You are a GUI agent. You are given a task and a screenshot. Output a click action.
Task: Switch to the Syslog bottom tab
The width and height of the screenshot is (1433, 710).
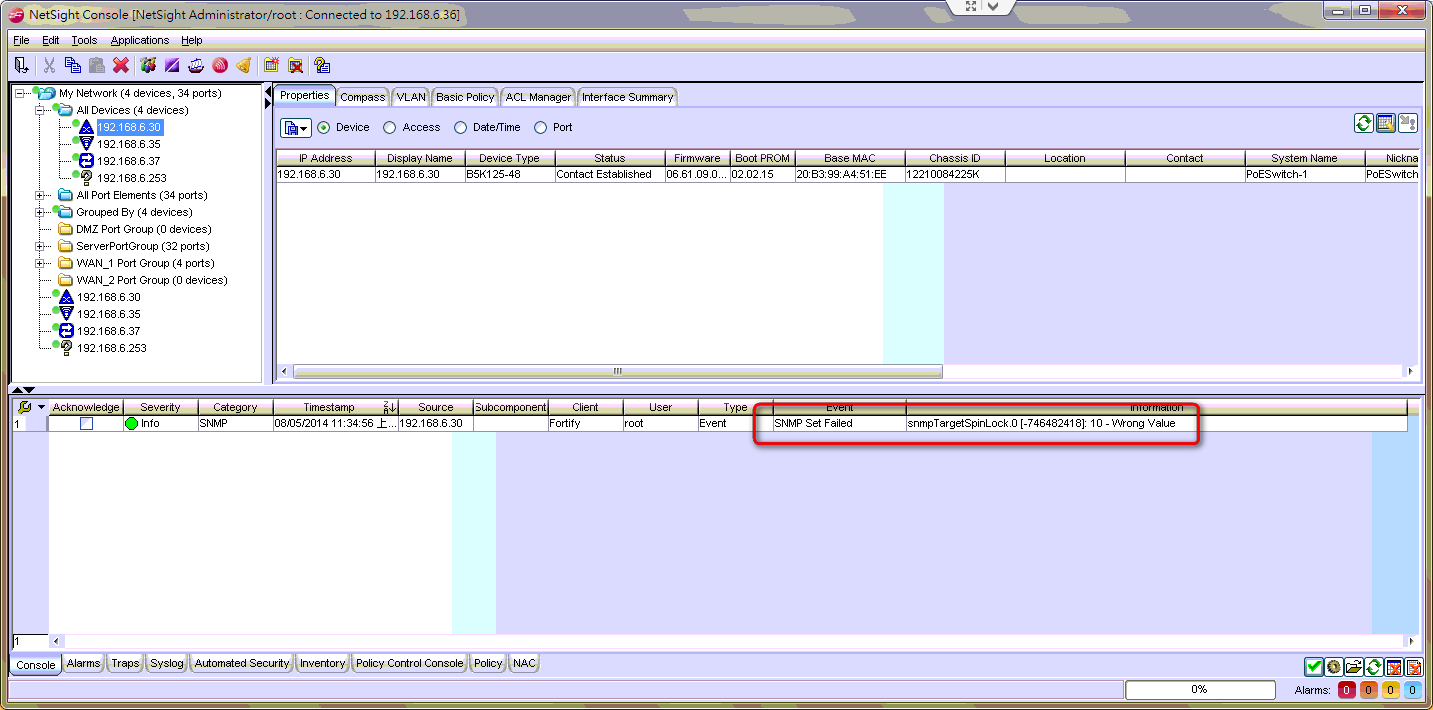pyautogui.click(x=167, y=663)
